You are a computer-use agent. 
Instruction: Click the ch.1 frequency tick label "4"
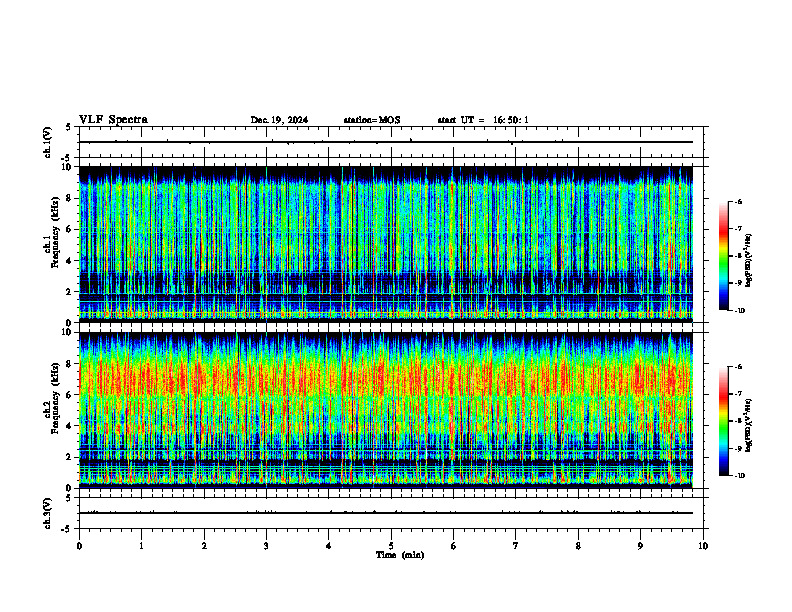(x=70, y=261)
